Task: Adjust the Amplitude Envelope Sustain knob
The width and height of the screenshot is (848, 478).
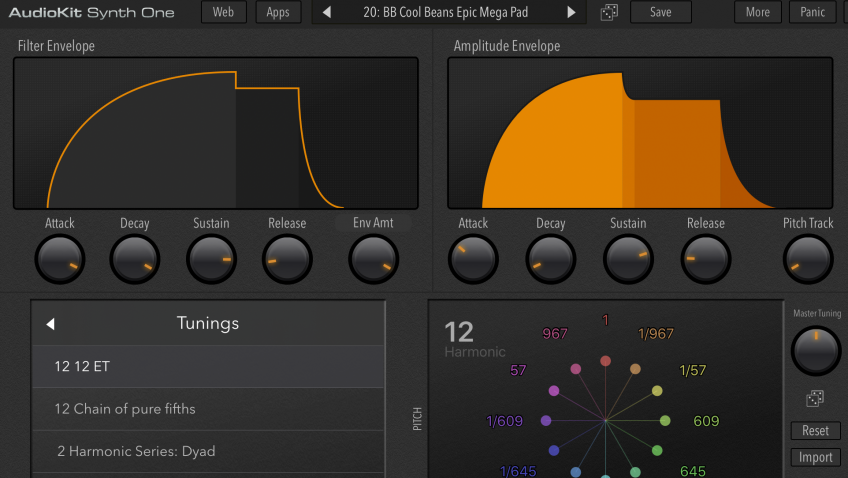Action: (628, 259)
